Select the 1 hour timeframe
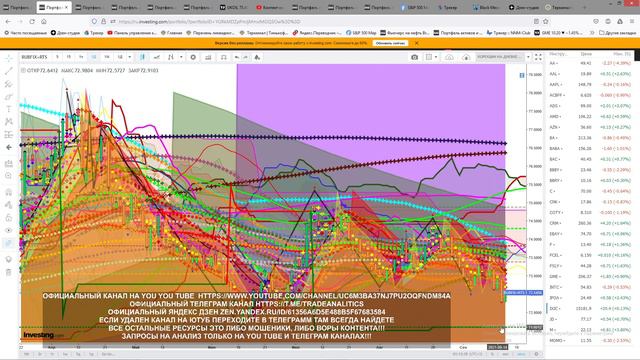The height and width of the screenshot is (360, 640). coord(81,57)
